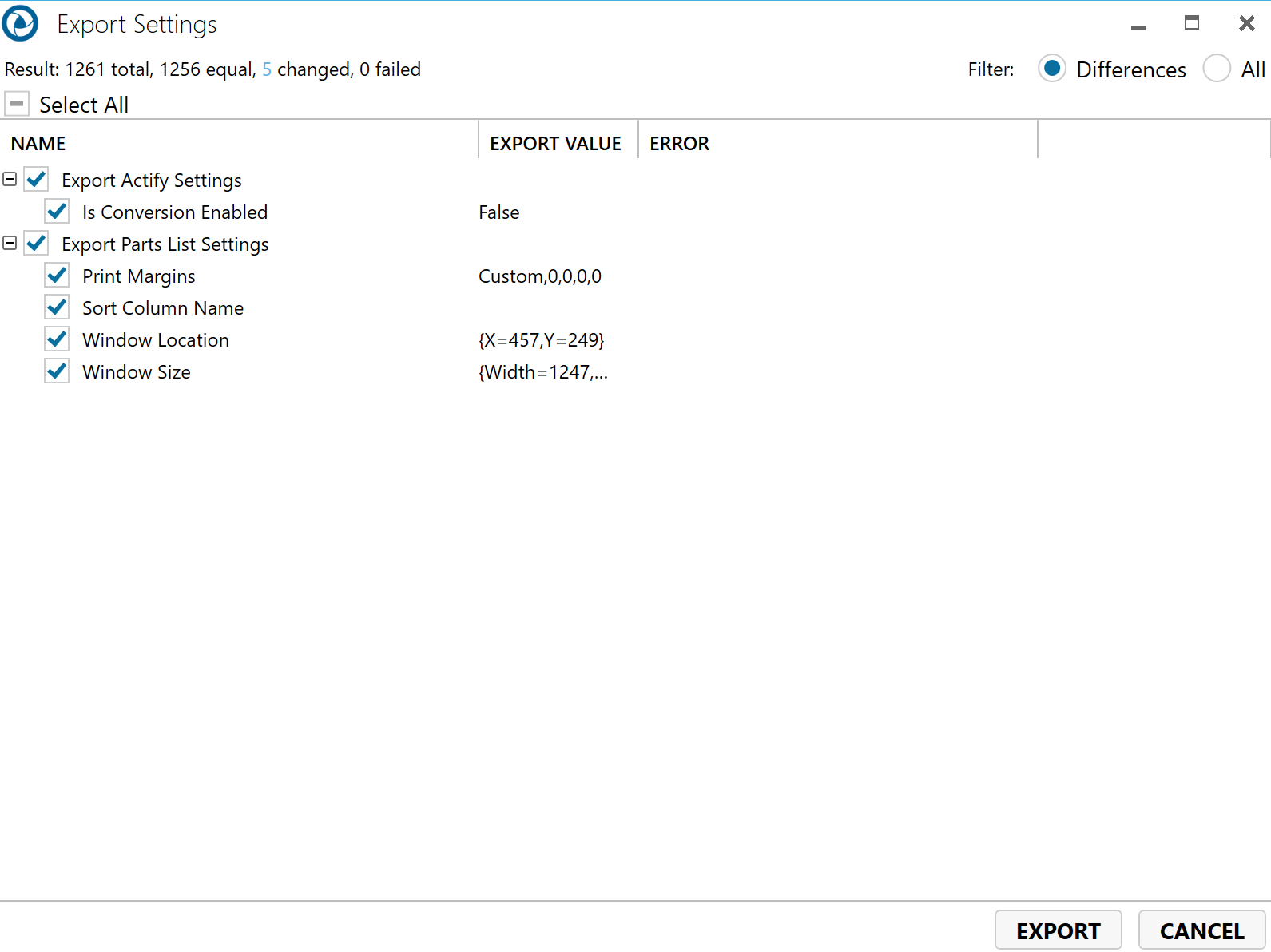The width and height of the screenshot is (1271, 952).
Task: Toggle the Export Parts List Settings checkbox
Action: [36, 244]
